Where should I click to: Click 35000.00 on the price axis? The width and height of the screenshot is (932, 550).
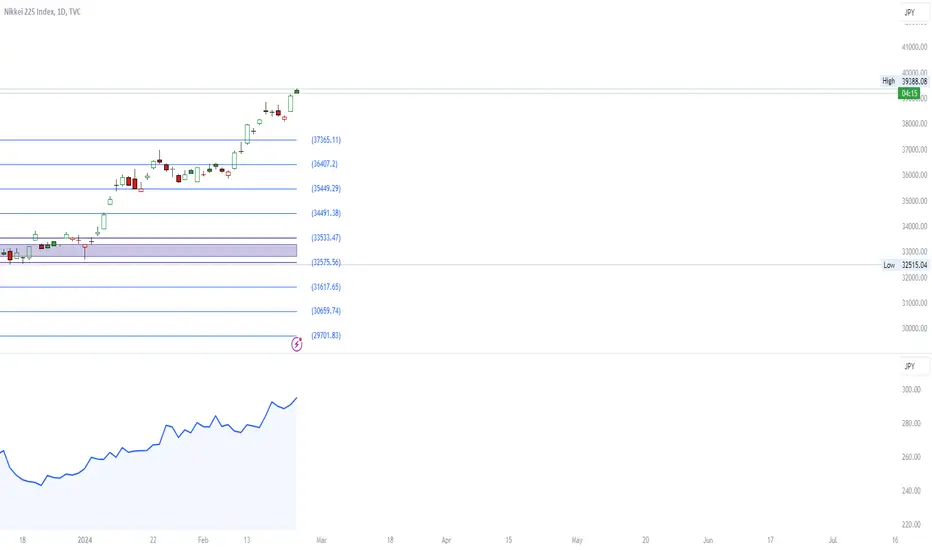914,201
